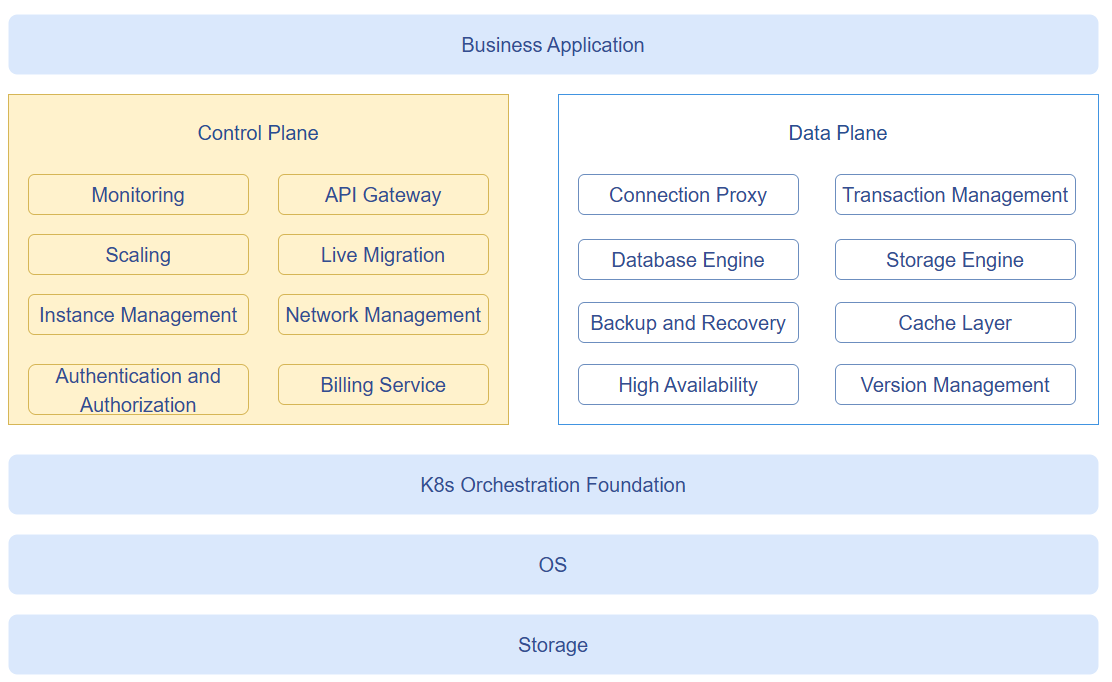Image resolution: width=1112 pixels, height=682 pixels.
Task: Select the Billing Service box
Action: (x=383, y=385)
